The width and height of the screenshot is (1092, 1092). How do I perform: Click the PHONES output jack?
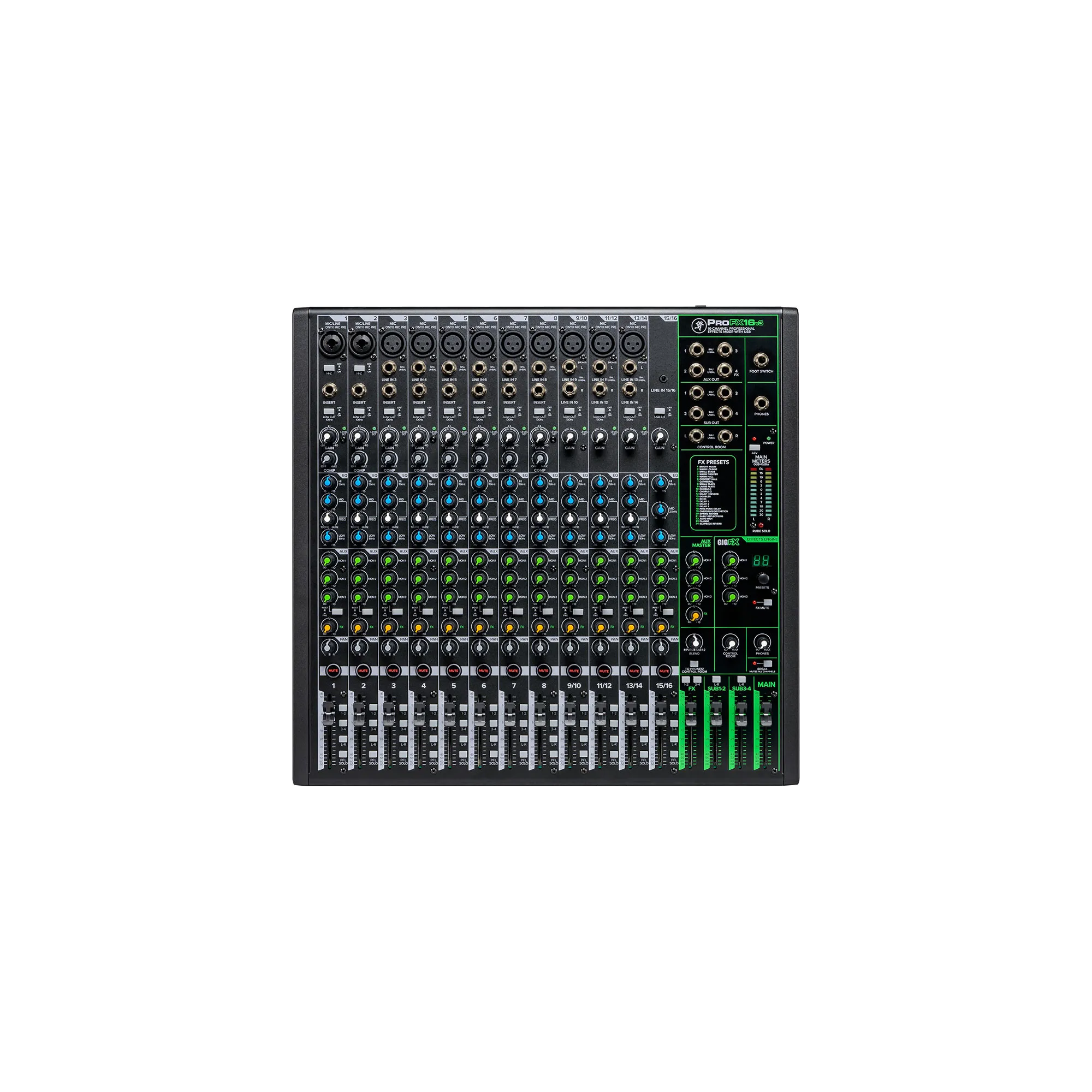coord(761,402)
